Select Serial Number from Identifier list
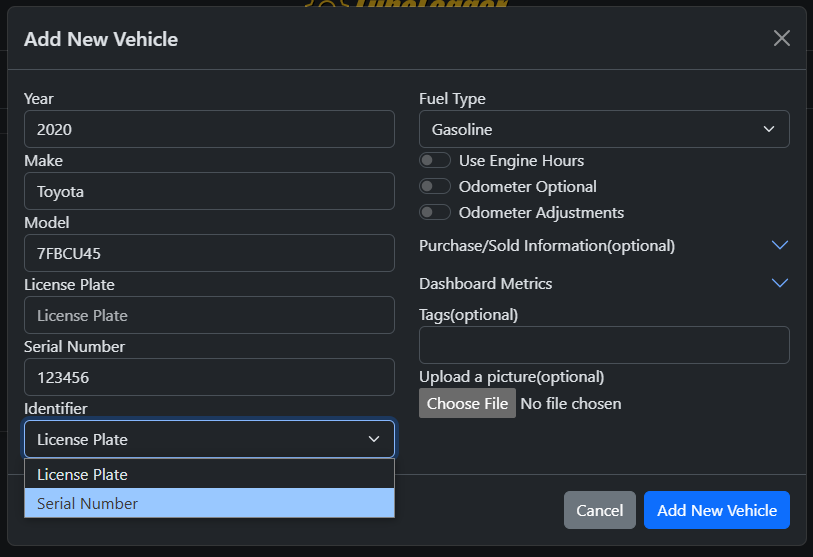The width and height of the screenshot is (813, 557). pyautogui.click(x=209, y=503)
